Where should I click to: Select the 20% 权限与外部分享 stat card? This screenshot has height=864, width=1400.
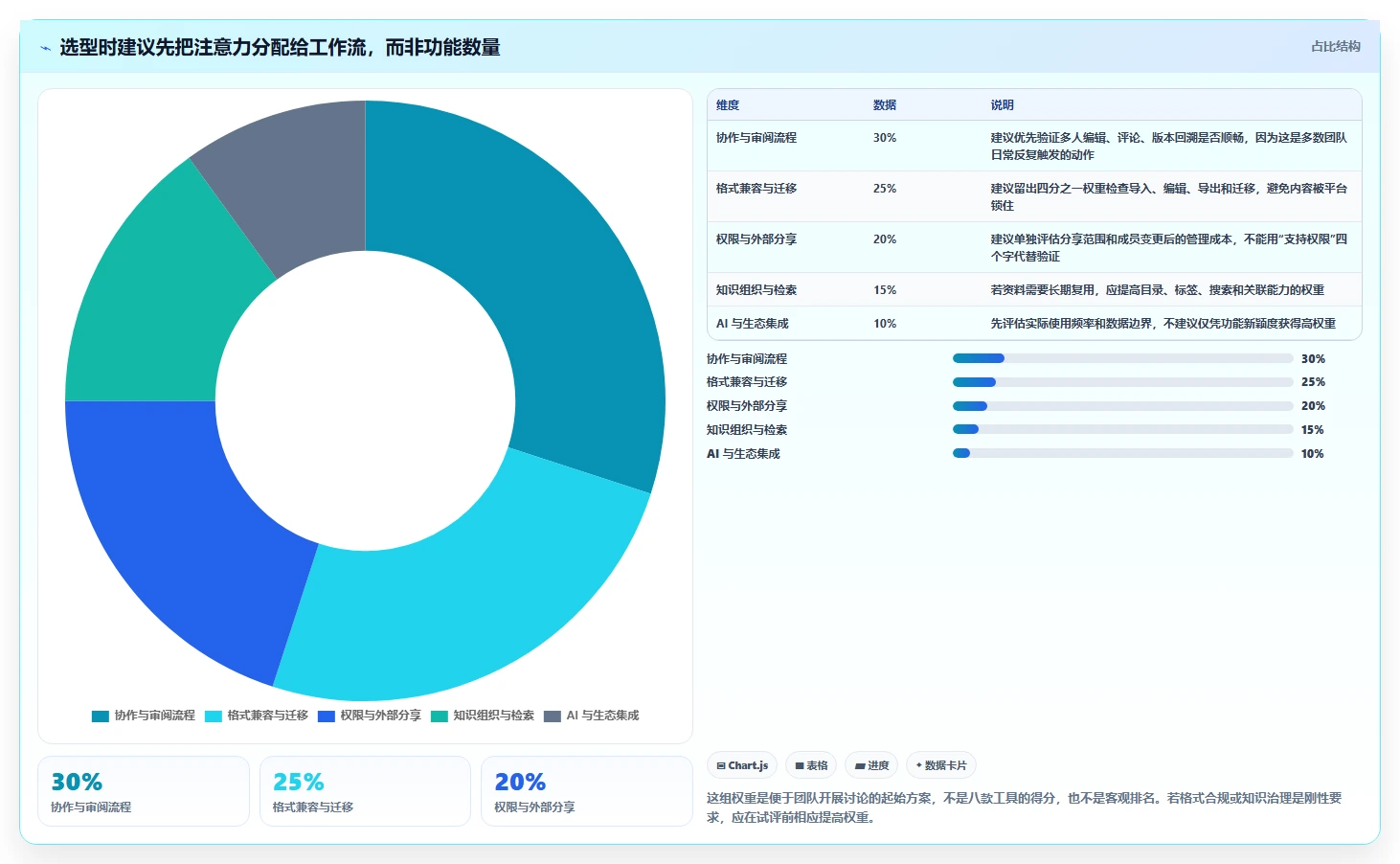click(586, 791)
